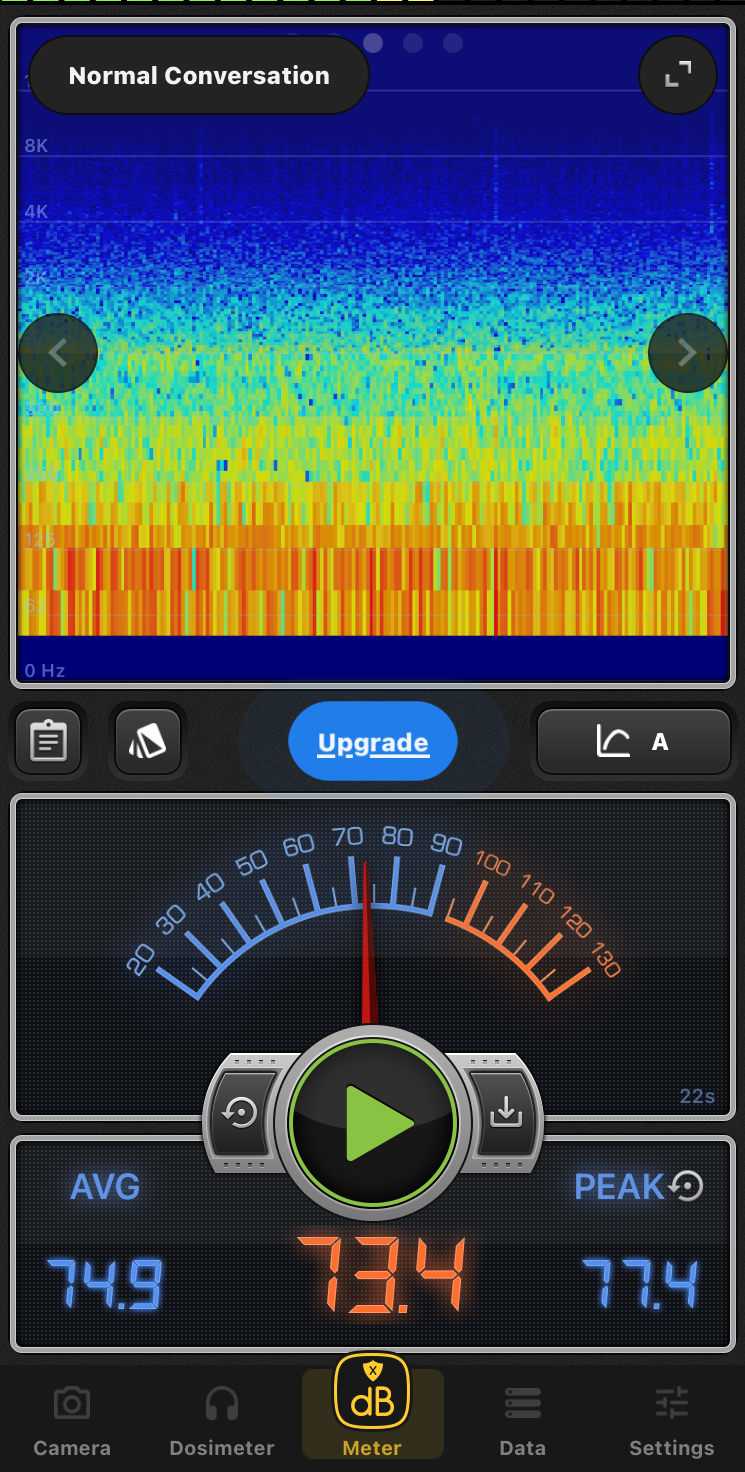Open the clipboard notes icon
The width and height of the screenshot is (745, 1472).
coord(48,742)
